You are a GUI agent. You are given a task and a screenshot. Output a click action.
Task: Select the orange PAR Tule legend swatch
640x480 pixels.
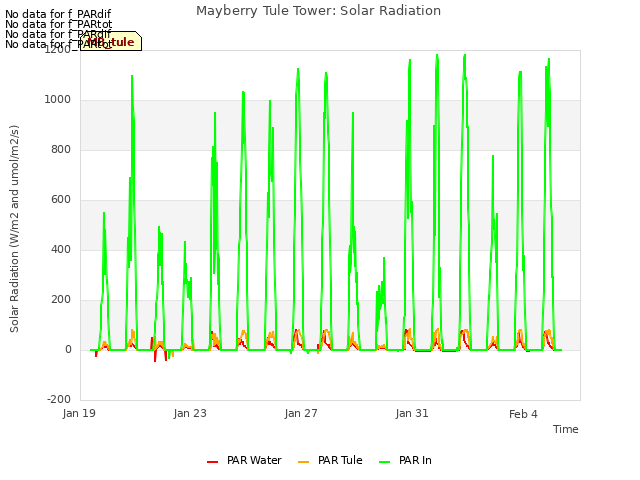[x=303, y=462]
